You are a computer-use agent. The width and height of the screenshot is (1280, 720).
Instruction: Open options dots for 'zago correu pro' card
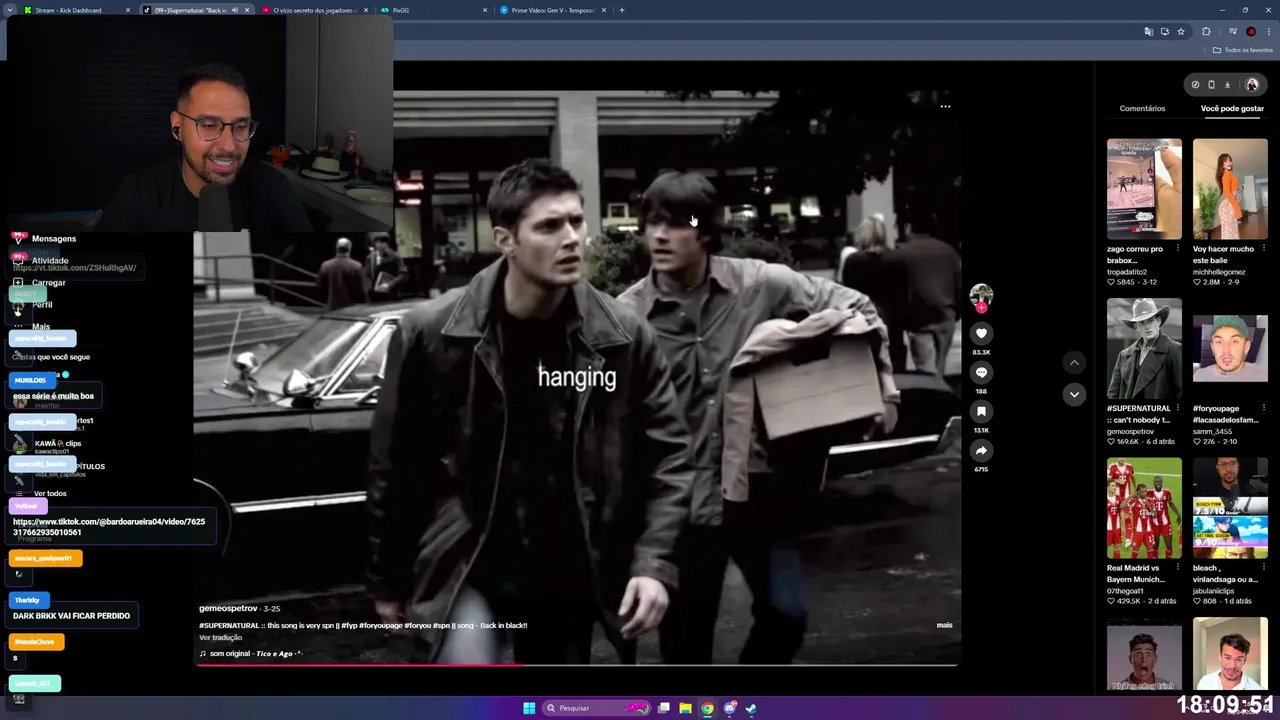point(1177,249)
